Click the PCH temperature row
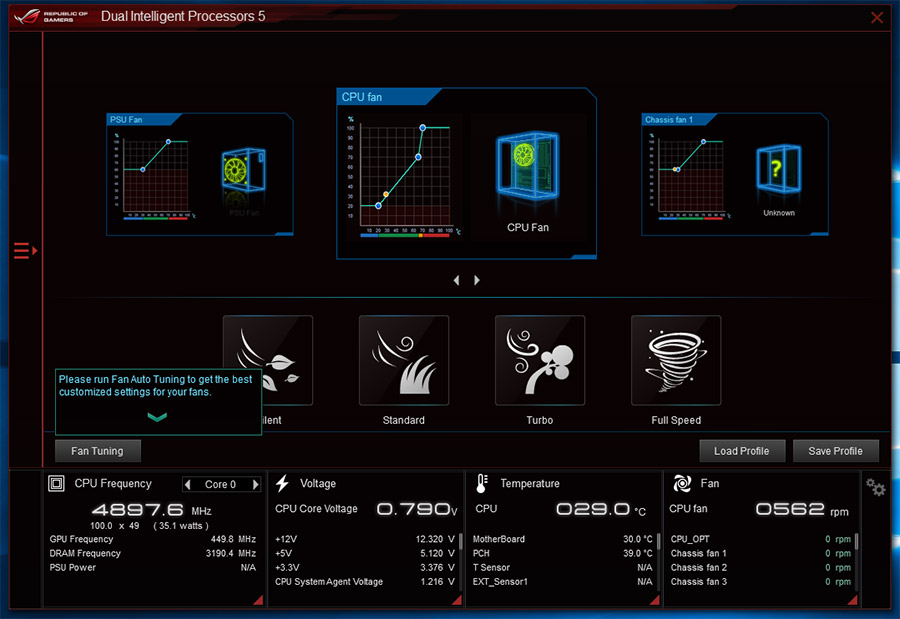The width and height of the screenshot is (900, 619). [562, 554]
